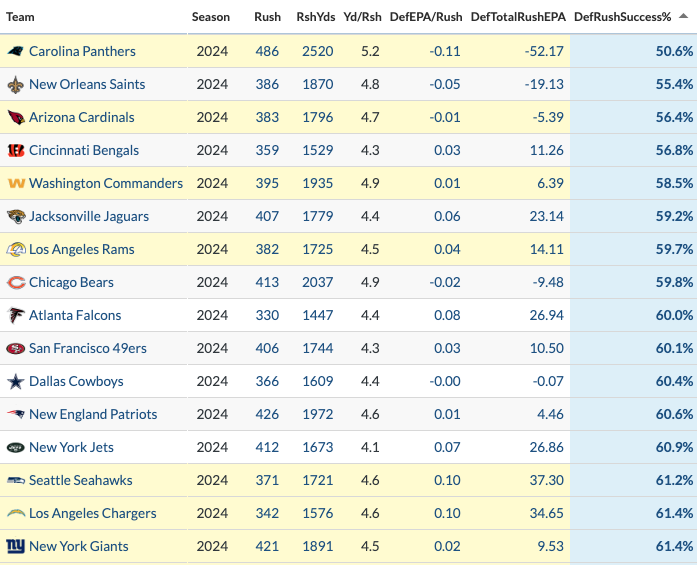697x565 pixels.
Task: Sort by the Yd/Rsh column header
Action: pos(362,17)
